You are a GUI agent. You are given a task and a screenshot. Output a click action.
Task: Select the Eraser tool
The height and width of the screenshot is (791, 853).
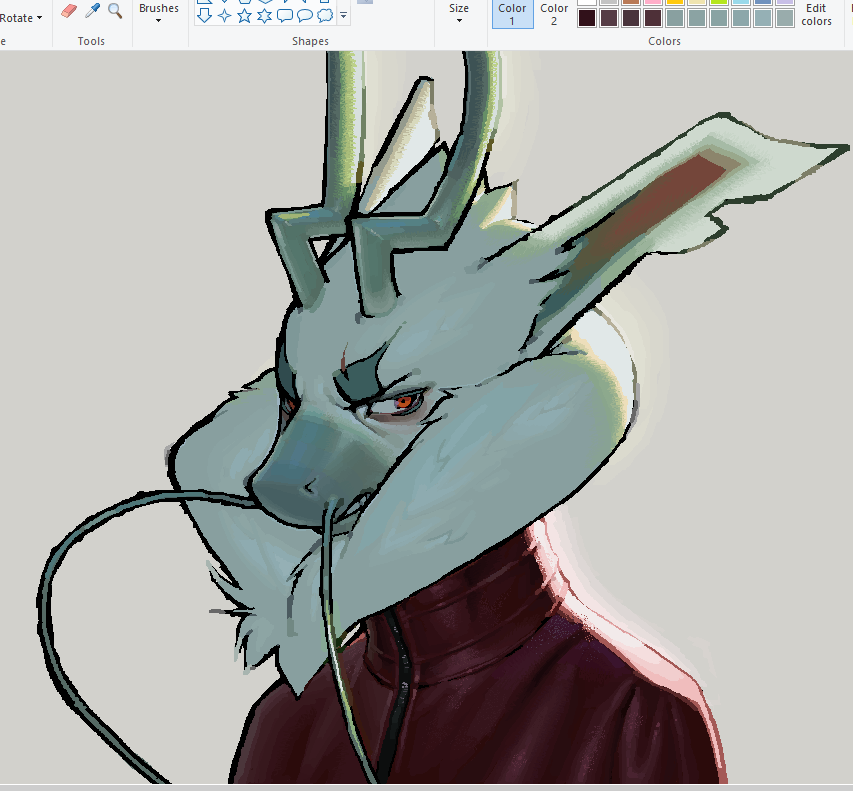pyautogui.click(x=69, y=11)
